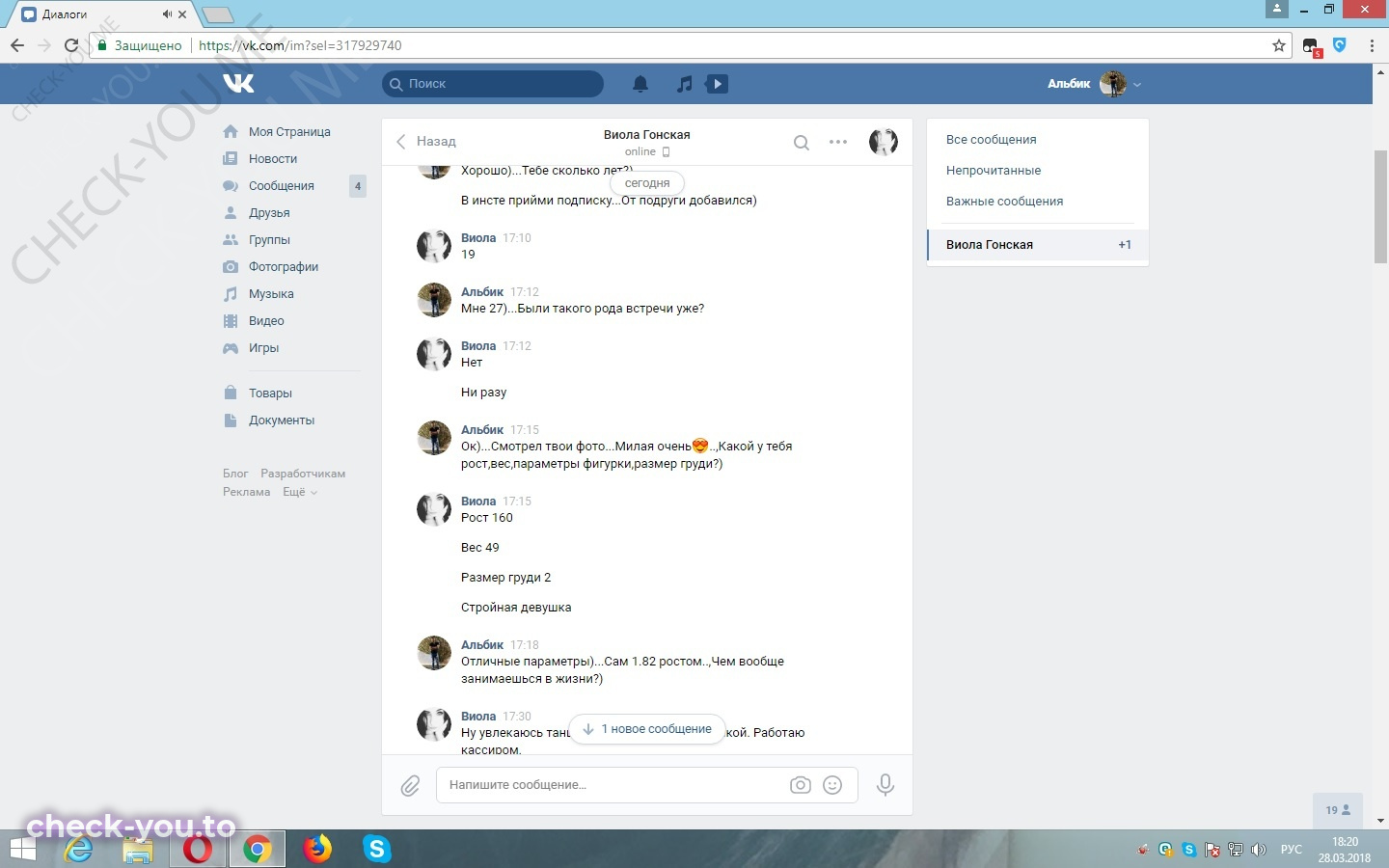
Task: Jump to the 1 новое сообщение button
Action: 647,729
